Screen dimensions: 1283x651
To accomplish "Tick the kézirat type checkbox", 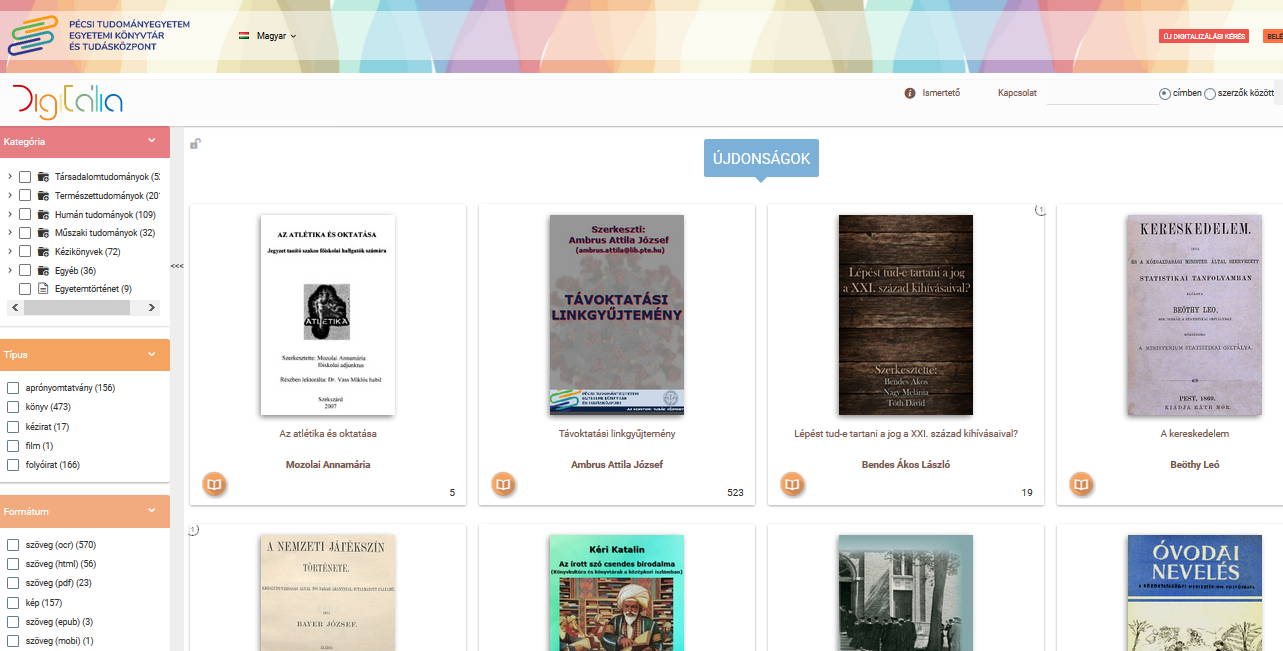I will [13, 427].
